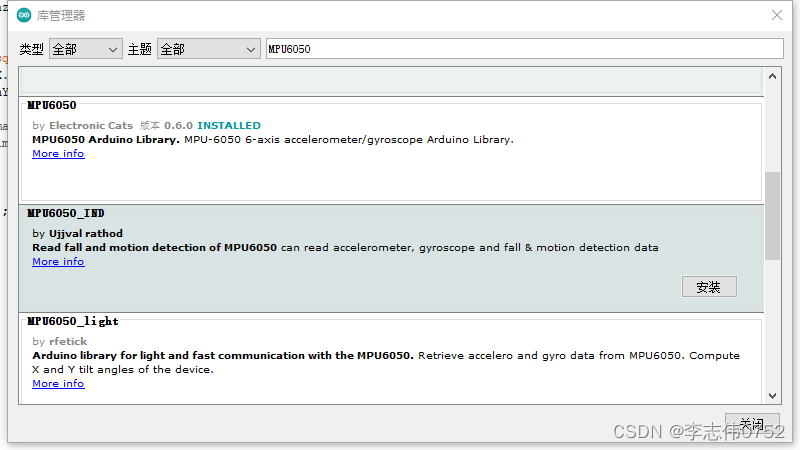
Task: Open the 主题 dropdown set to 全部
Action: (209, 49)
